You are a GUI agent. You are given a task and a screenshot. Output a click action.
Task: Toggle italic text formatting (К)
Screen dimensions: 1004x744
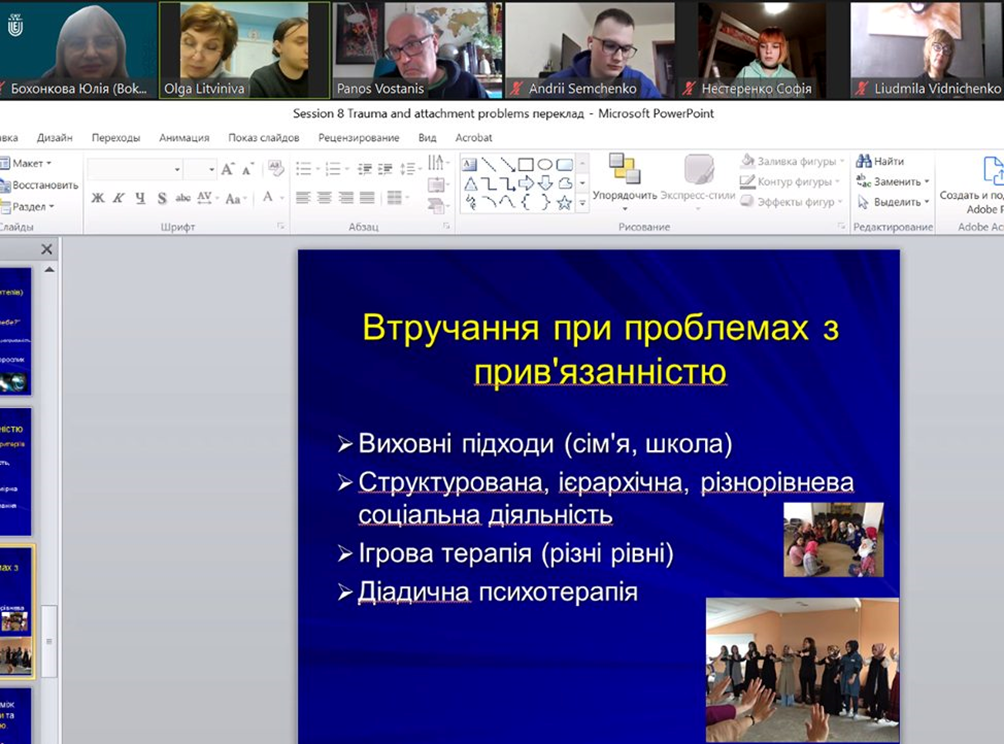click(x=119, y=198)
